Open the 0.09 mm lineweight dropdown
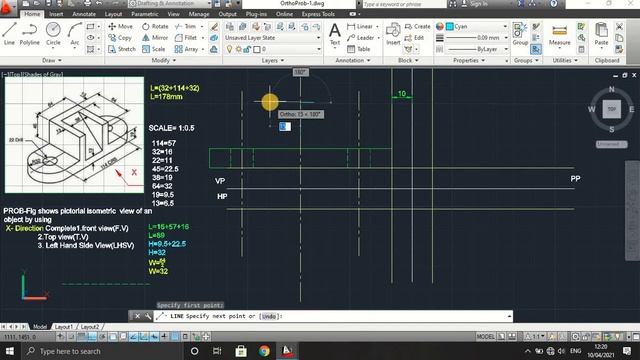The height and width of the screenshot is (360, 640). pos(476,38)
